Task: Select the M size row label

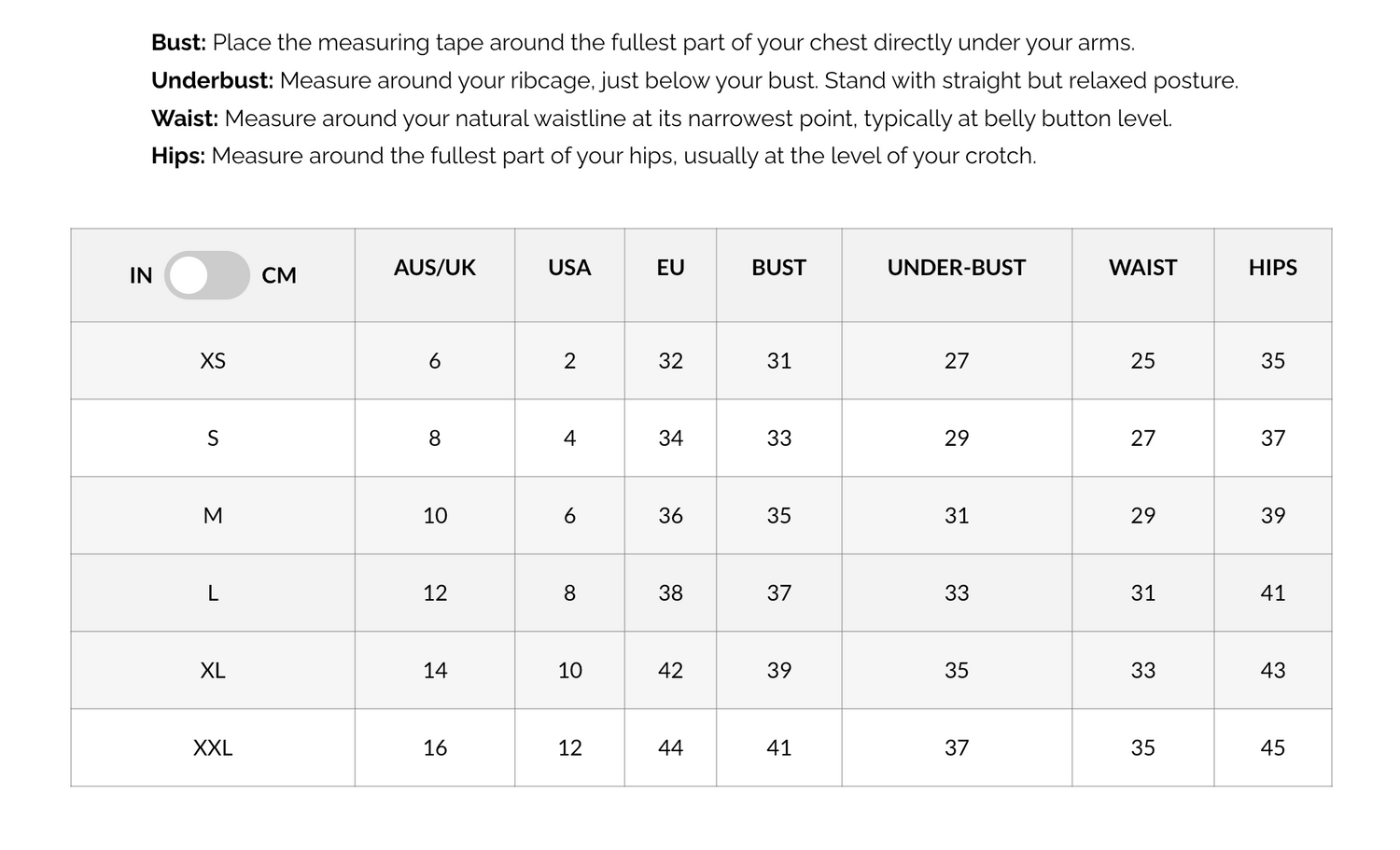Action: [x=213, y=516]
